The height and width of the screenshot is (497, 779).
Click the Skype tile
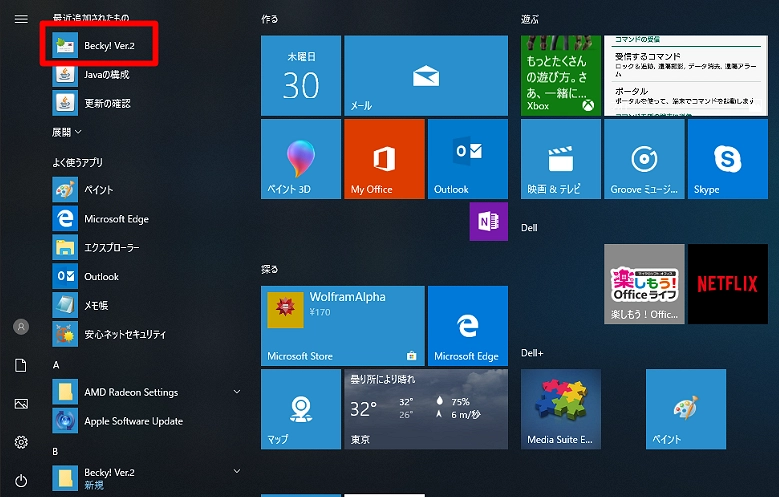point(726,159)
